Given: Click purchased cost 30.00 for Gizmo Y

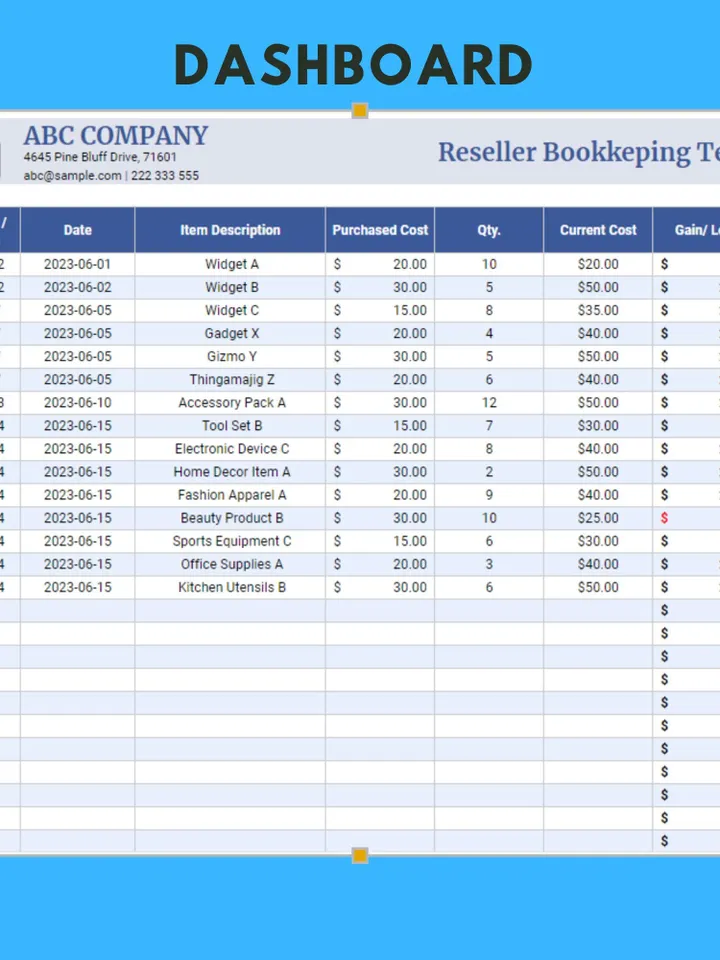Looking at the screenshot, I should [380, 356].
